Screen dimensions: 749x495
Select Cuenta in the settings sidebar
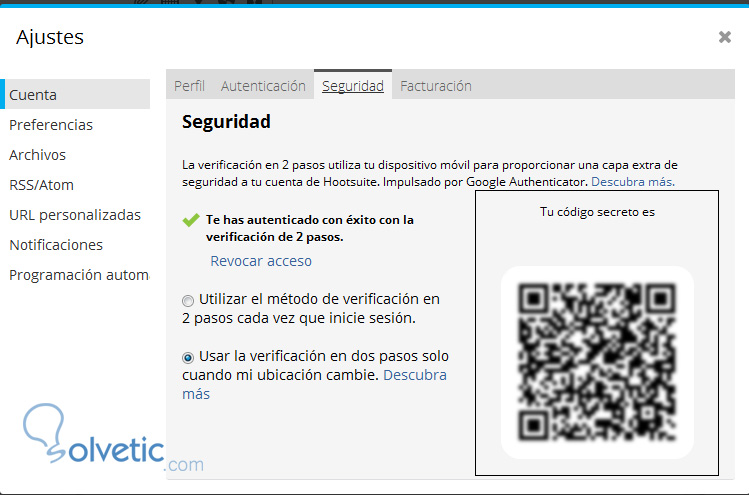click(x=75, y=95)
